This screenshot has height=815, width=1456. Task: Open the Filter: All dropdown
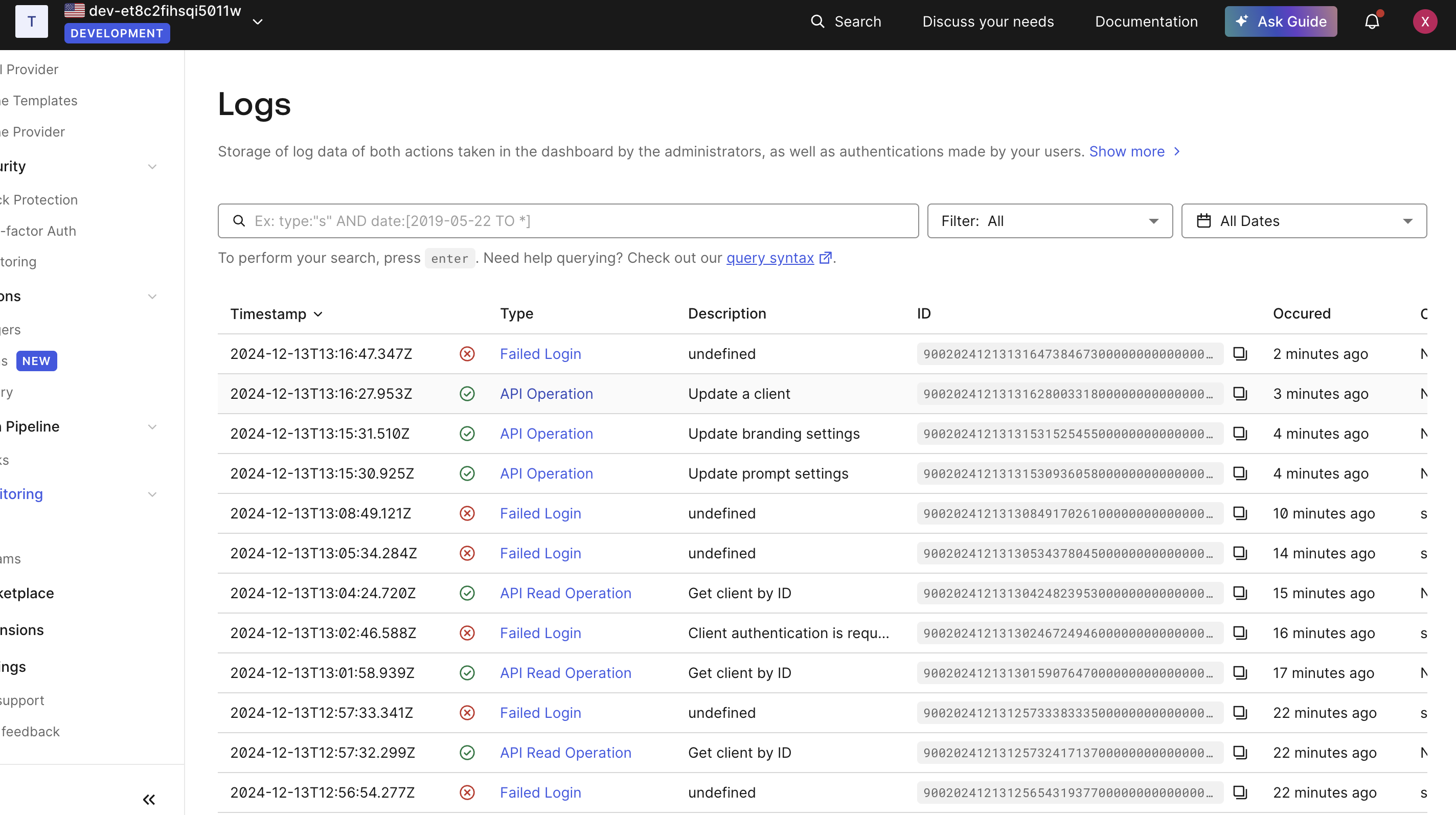click(1050, 221)
